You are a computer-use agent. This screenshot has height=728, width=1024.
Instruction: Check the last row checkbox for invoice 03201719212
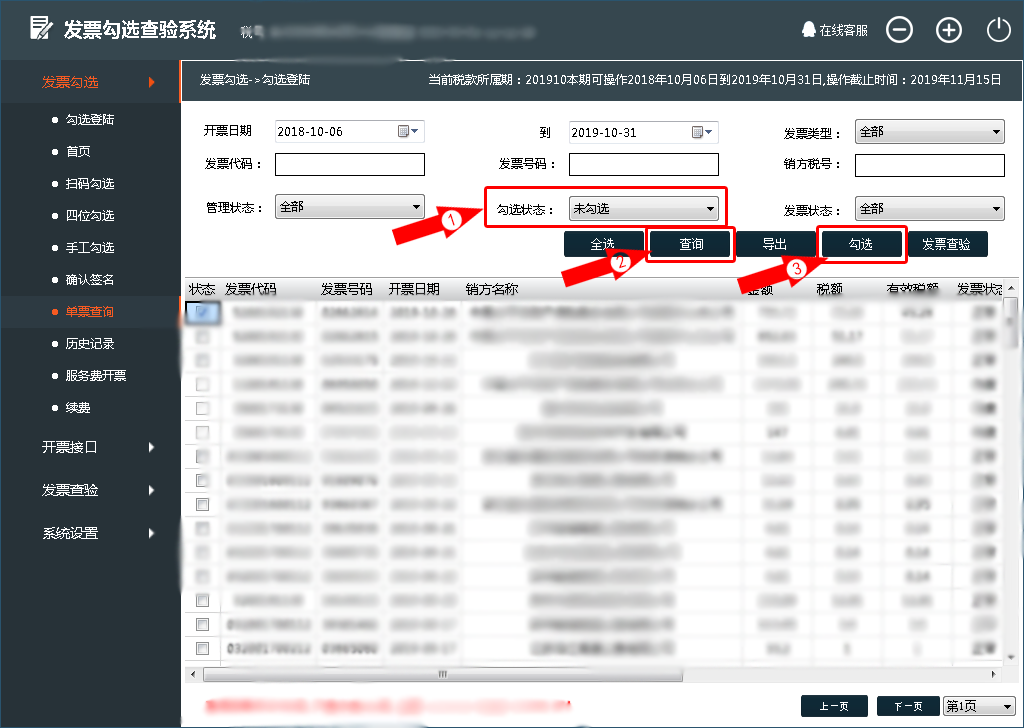click(202, 648)
